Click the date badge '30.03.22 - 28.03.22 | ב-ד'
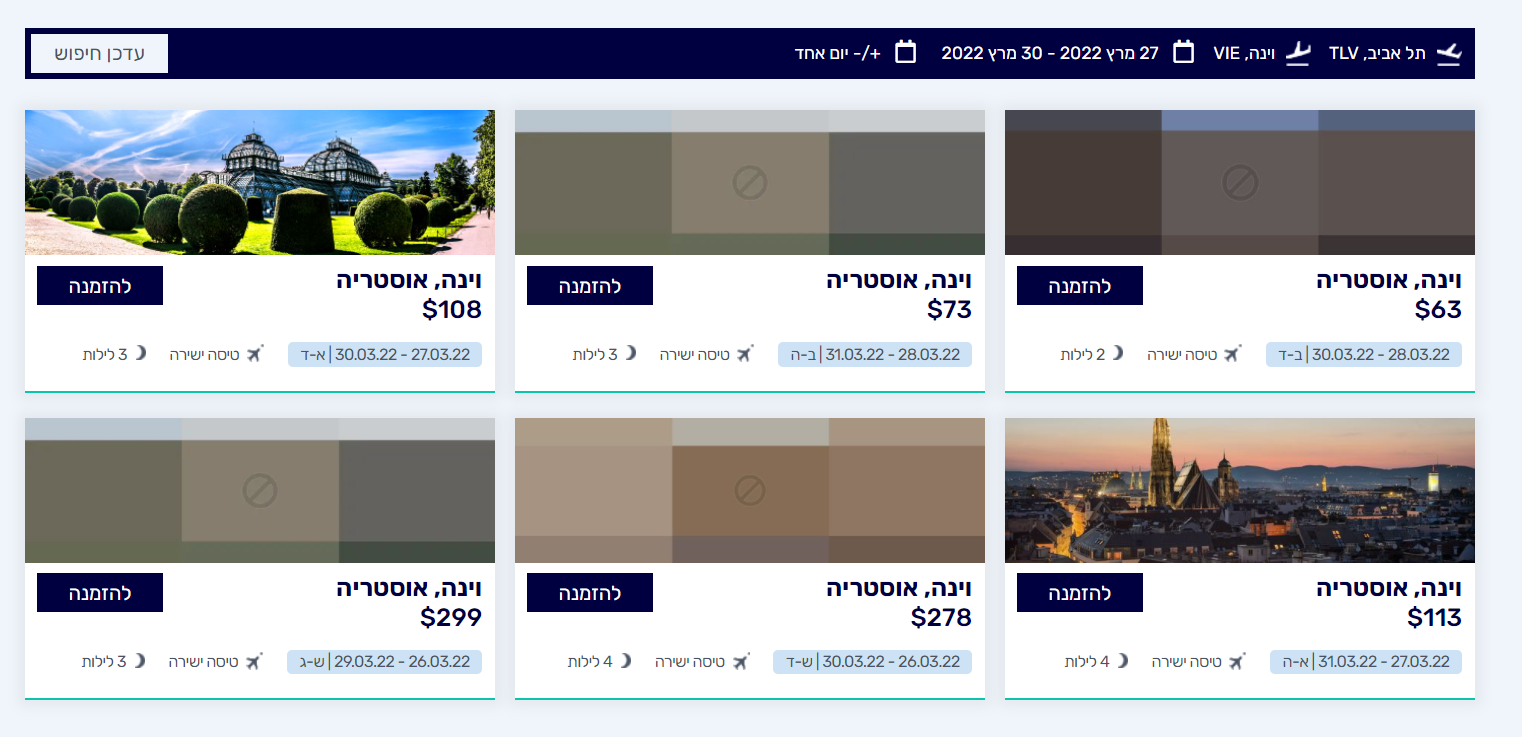1522x737 pixels. pyautogui.click(x=1364, y=355)
